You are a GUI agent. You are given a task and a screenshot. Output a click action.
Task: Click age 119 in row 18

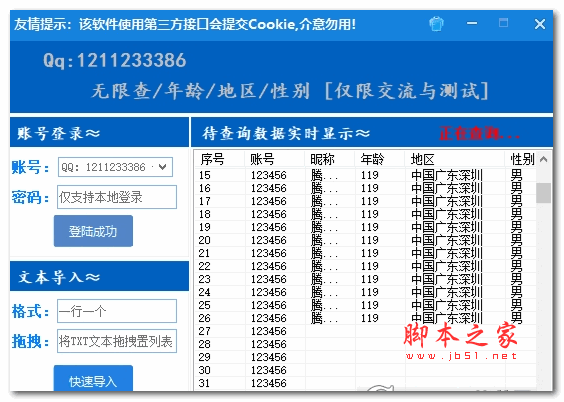coord(370,214)
